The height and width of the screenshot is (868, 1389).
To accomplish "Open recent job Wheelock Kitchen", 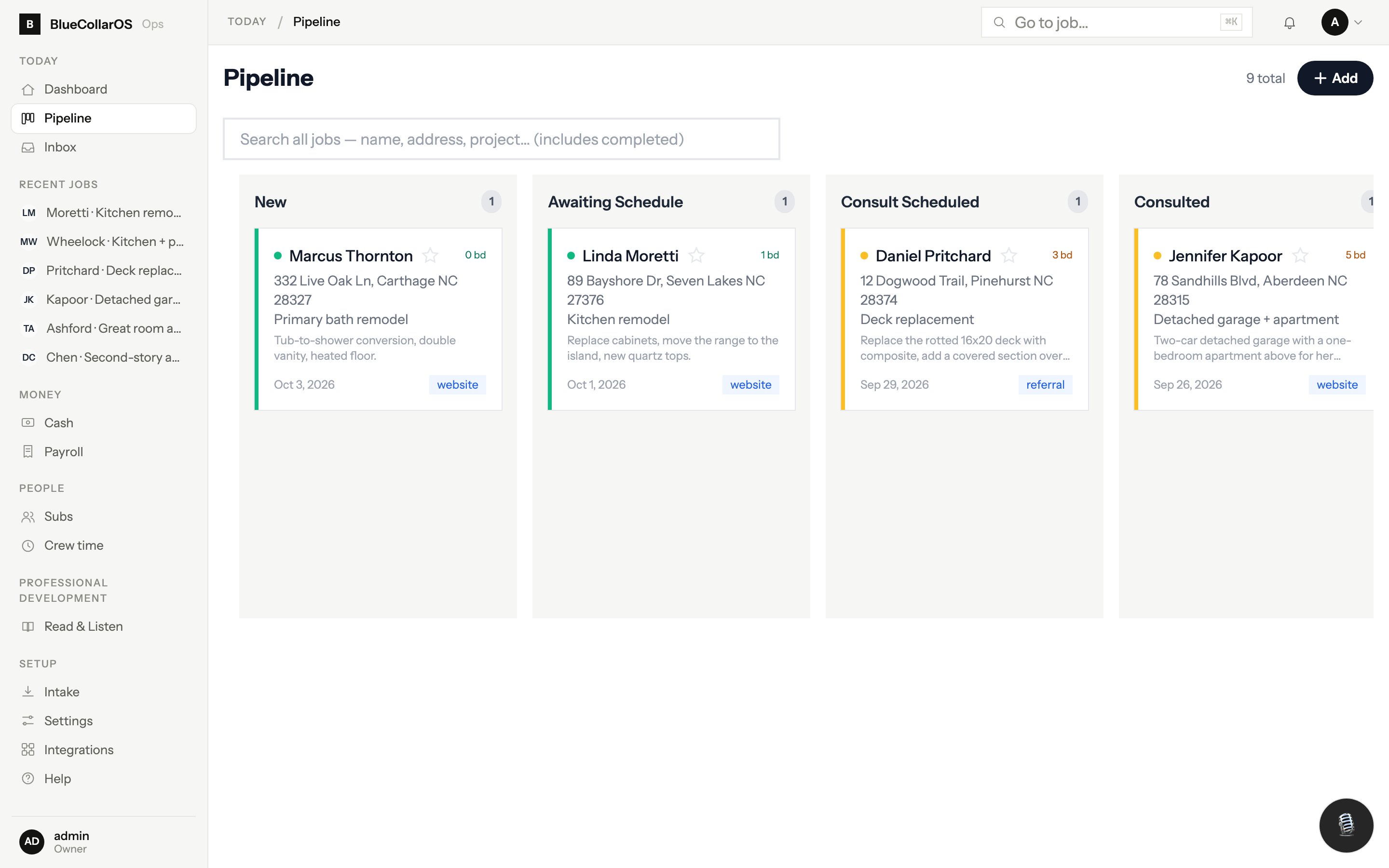I will click(103, 242).
